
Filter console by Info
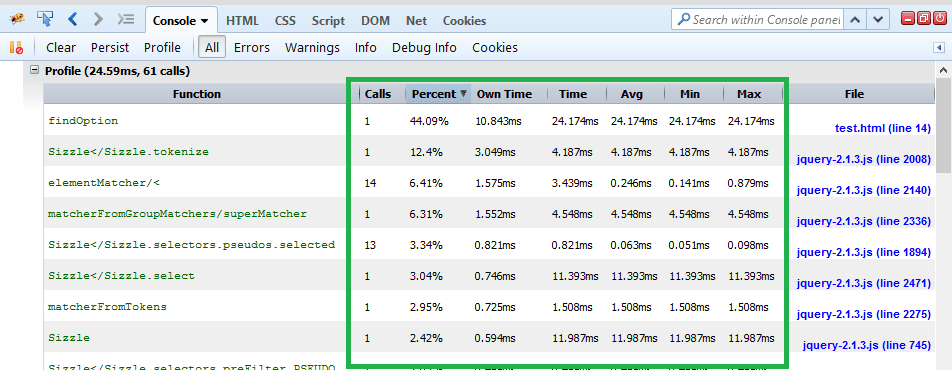click(366, 47)
